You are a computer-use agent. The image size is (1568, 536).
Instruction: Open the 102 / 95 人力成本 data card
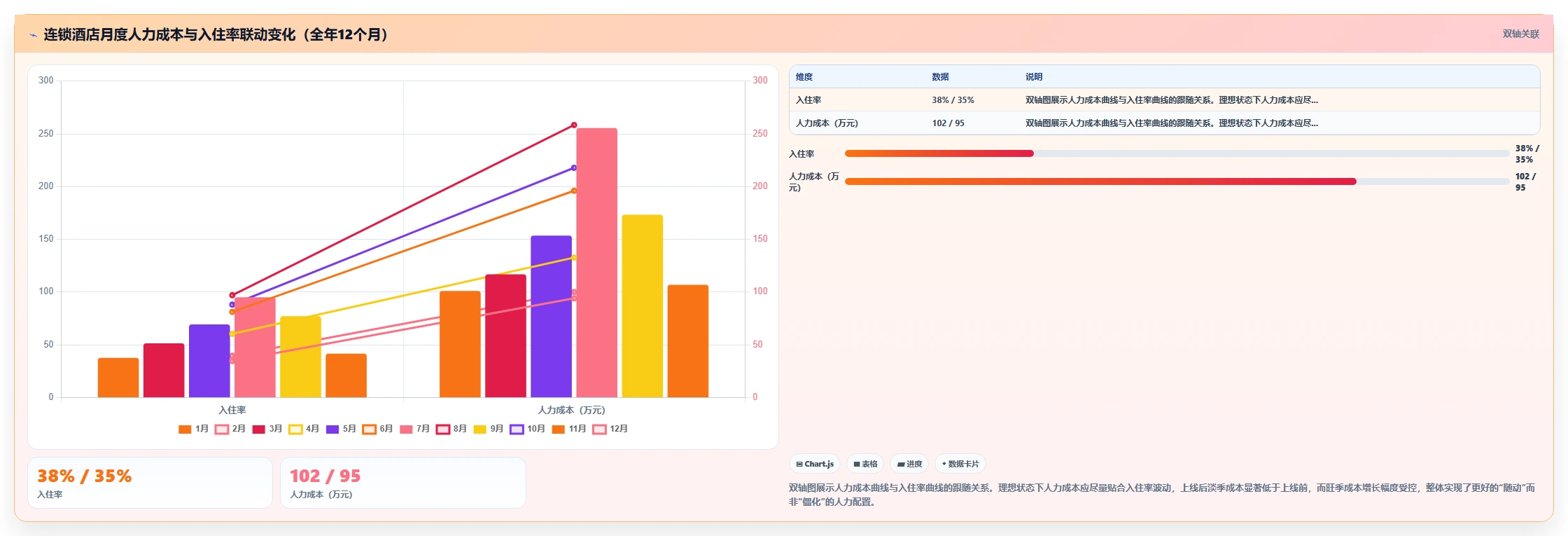click(x=402, y=483)
